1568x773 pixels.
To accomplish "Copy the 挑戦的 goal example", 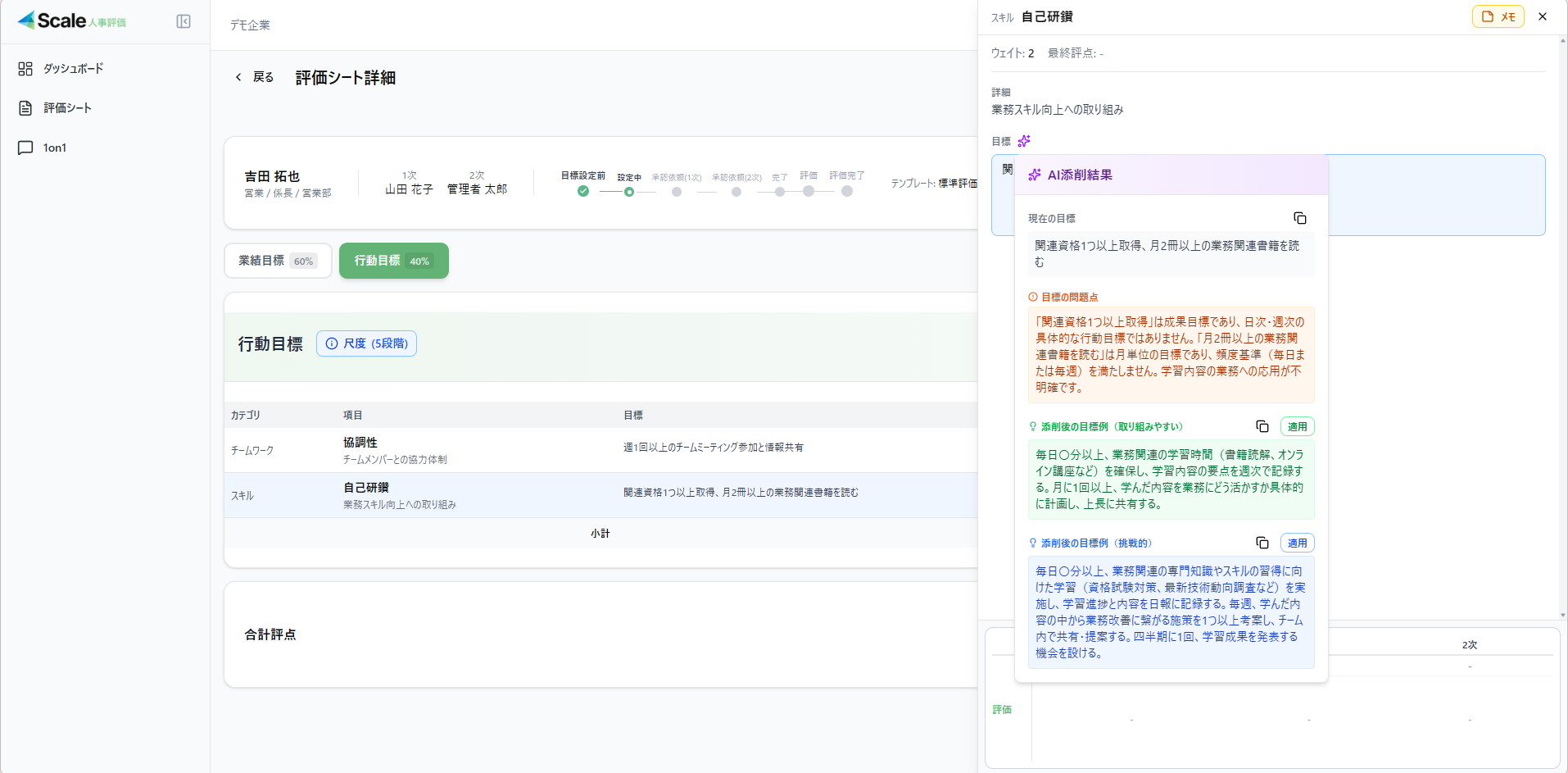I will tap(1262, 543).
